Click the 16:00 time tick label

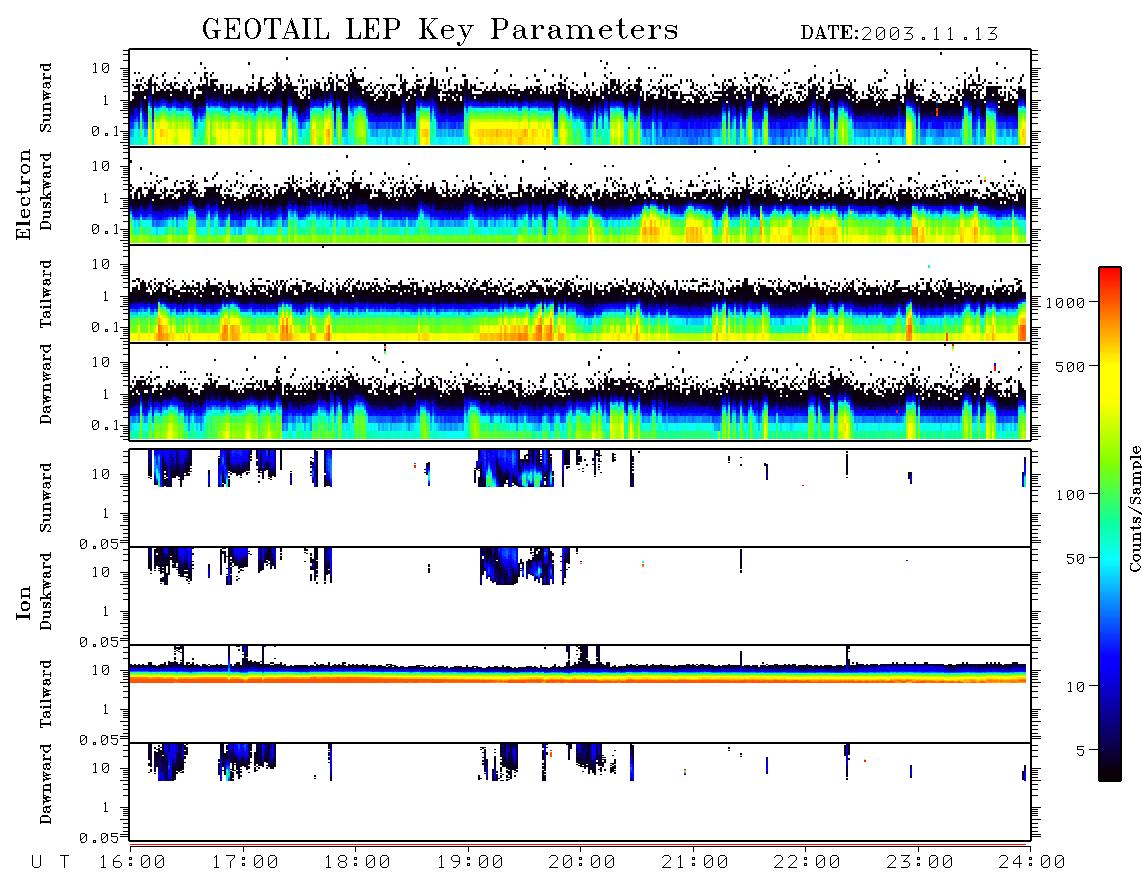point(132,862)
